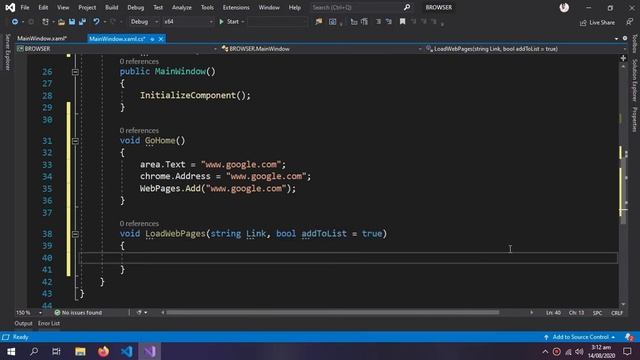Viewport: 640px width, 360px height.
Task: Click the New Project toolbar icon
Action: pyautogui.click(x=45, y=22)
